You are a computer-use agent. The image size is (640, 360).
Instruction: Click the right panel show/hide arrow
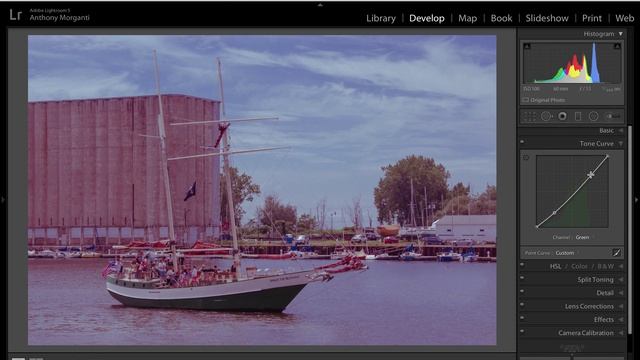pyautogui.click(x=637, y=200)
